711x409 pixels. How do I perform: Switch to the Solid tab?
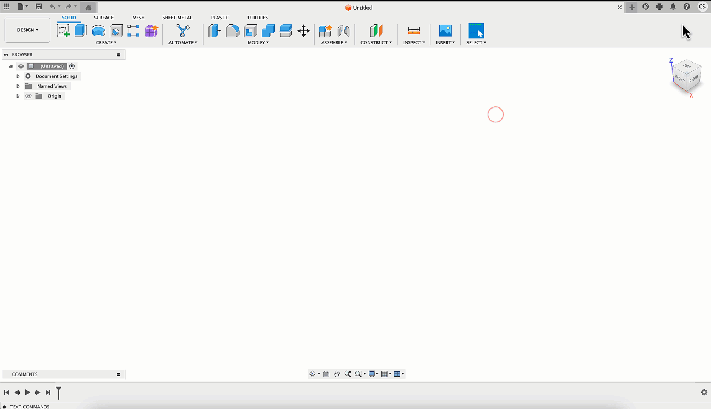pos(69,17)
